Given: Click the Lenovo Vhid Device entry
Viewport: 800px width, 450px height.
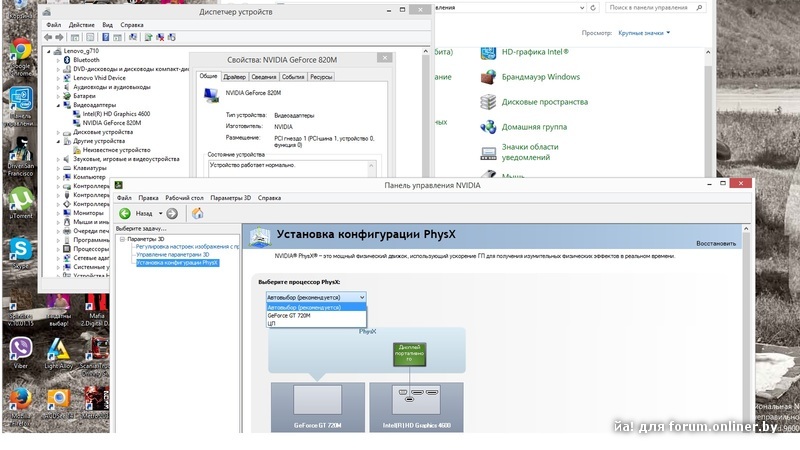Looking at the screenshot, I should click(99, 78).
